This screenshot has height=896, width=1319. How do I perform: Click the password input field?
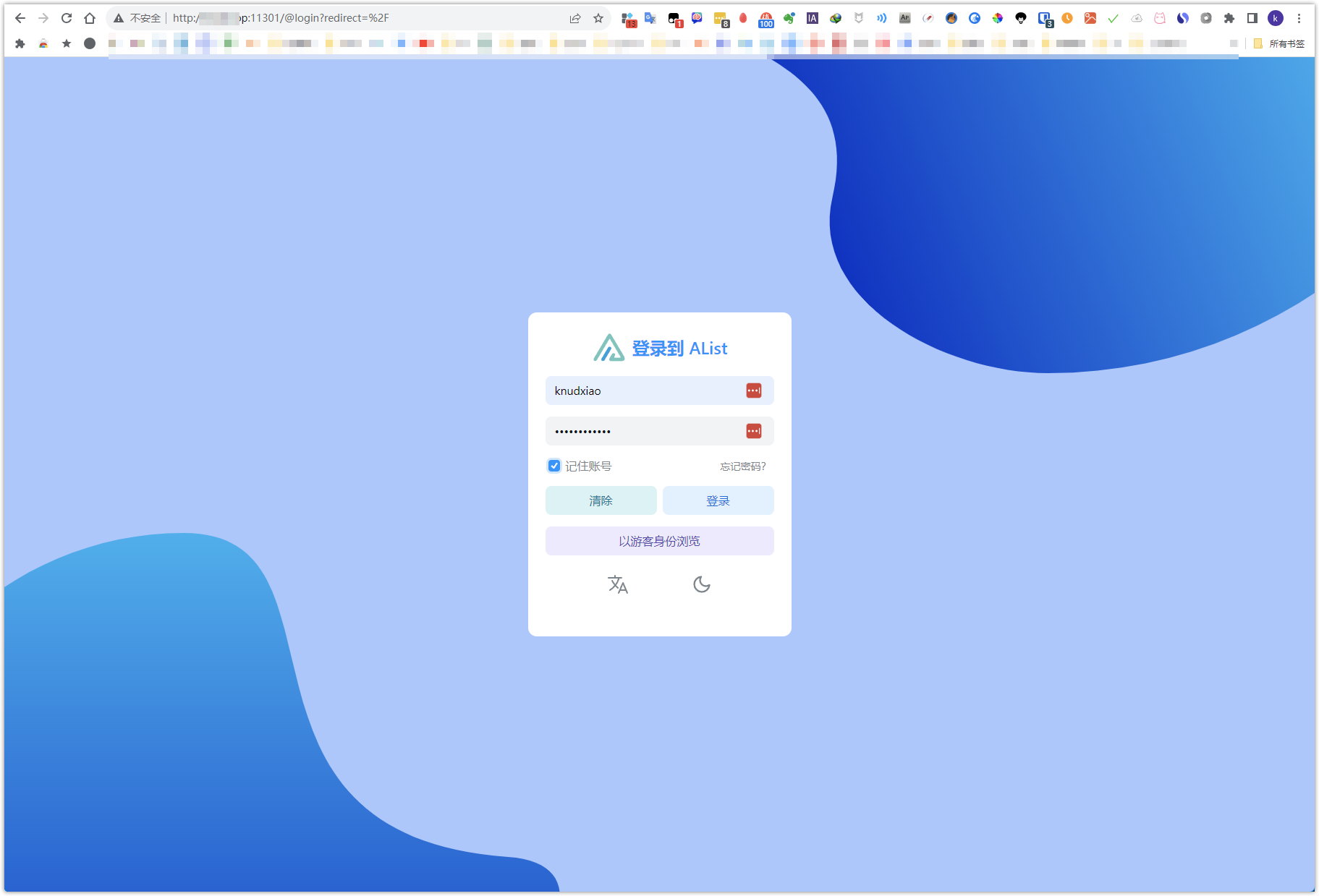(x=660, y=431)
